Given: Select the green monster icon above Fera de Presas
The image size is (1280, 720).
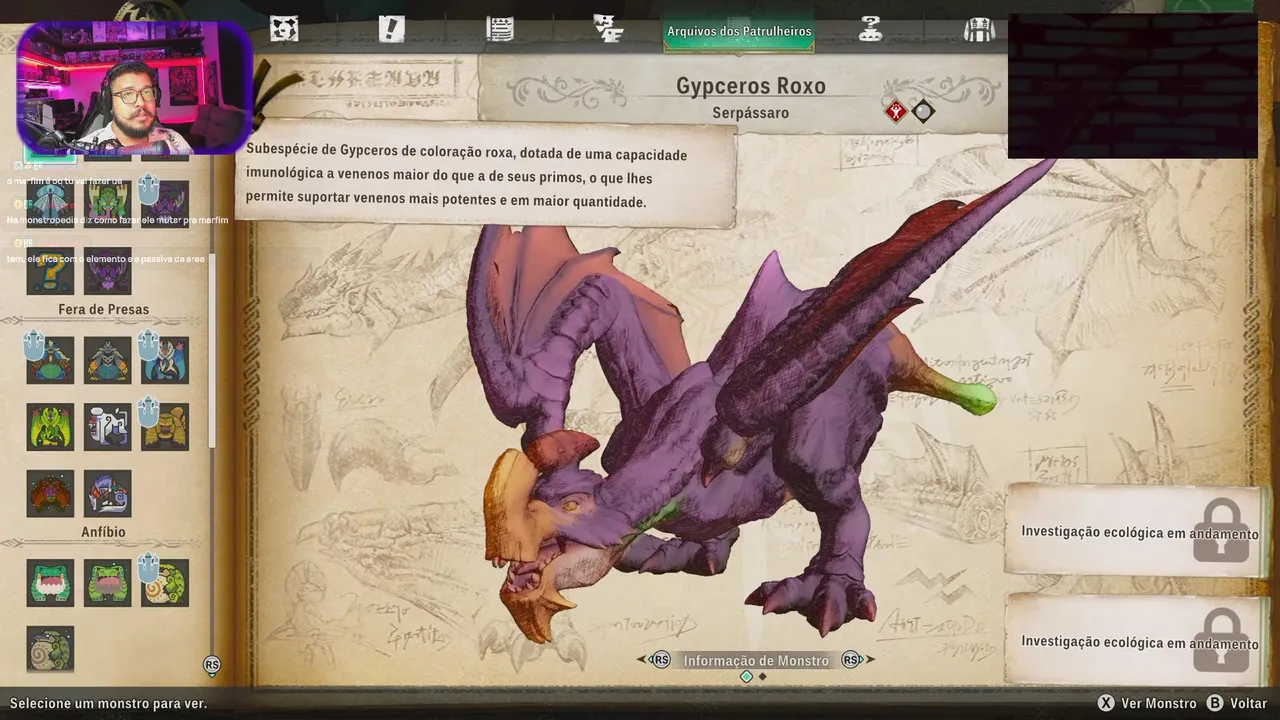Looking at the screenshot, I should coord(107,203).
